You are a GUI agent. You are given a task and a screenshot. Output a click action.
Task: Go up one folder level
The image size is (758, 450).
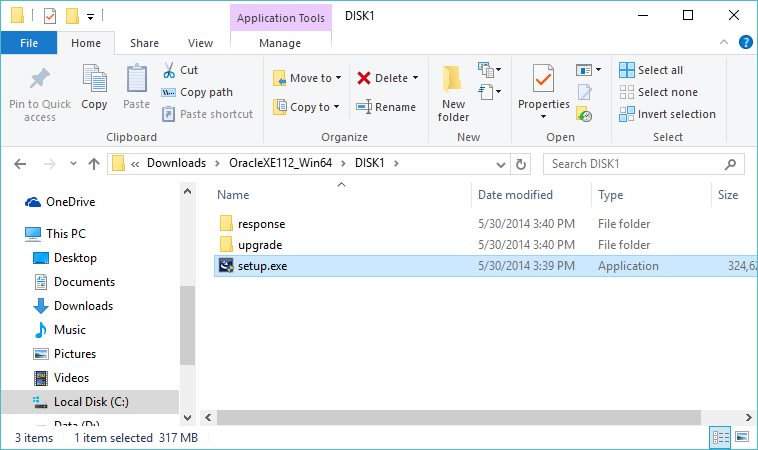pos(94,164)
